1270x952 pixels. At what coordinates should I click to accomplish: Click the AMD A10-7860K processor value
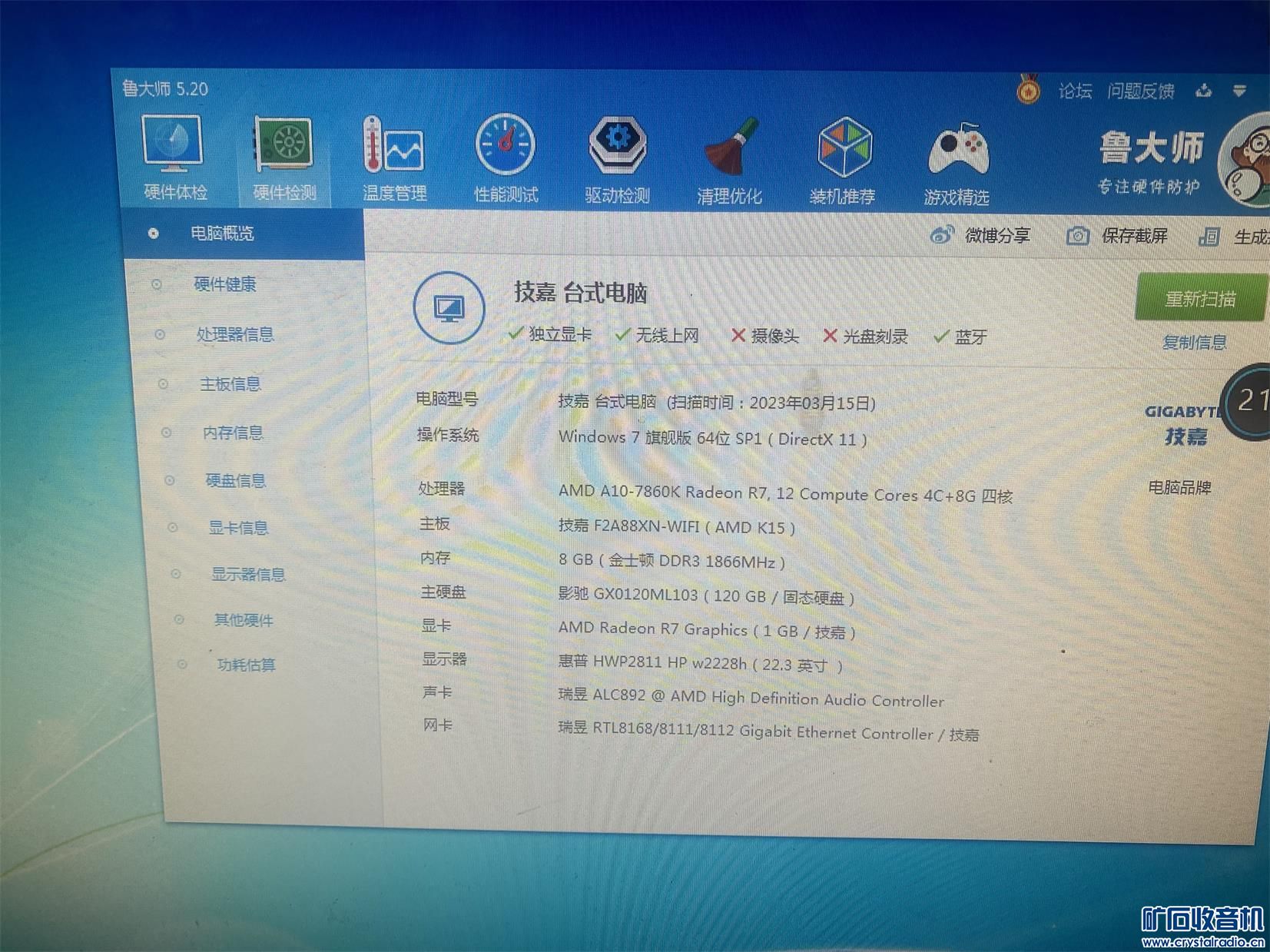pos(785,494)
